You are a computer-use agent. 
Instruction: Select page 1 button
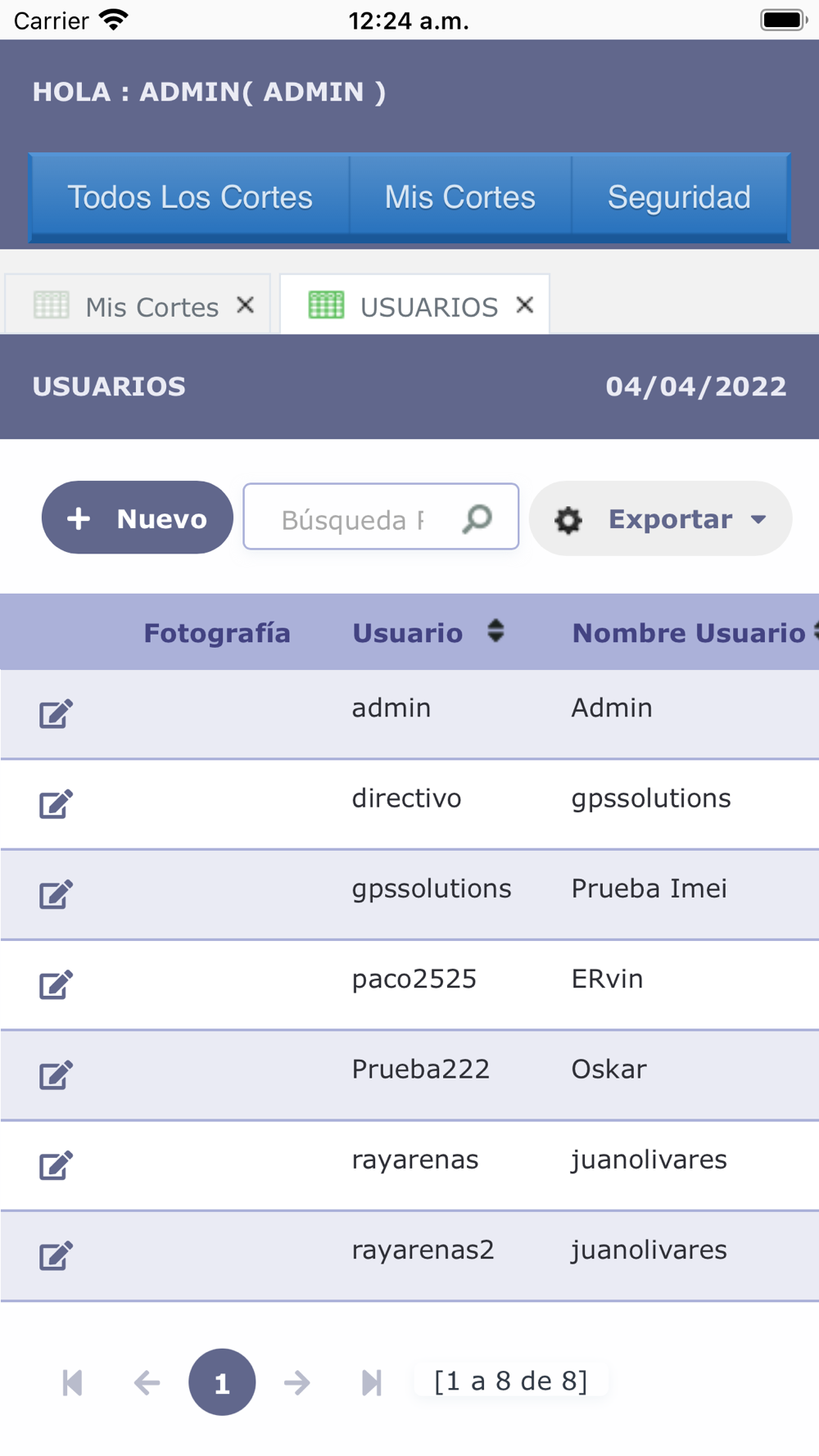[x=221, y=1382]
